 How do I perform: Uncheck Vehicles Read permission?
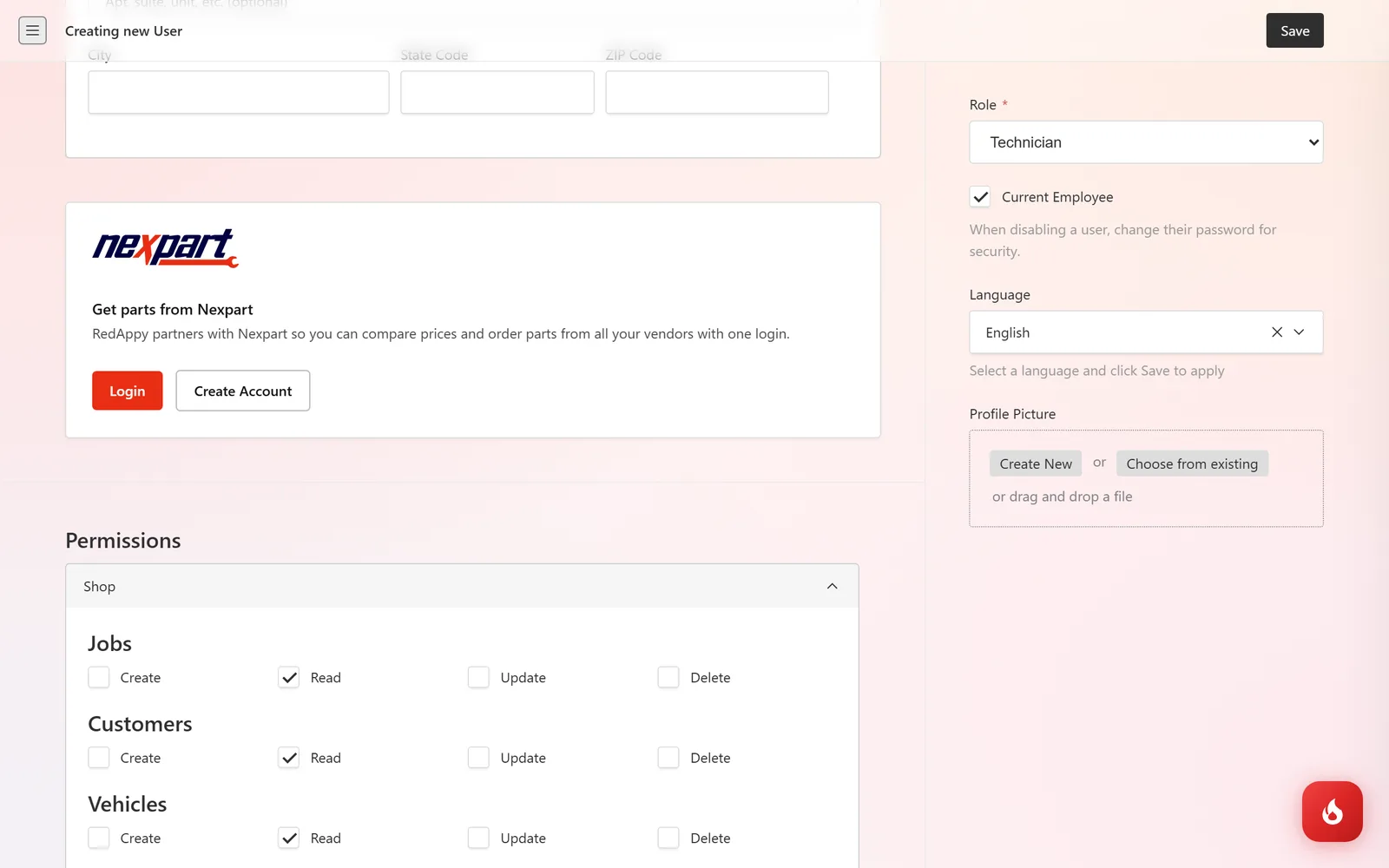(289, 838)
